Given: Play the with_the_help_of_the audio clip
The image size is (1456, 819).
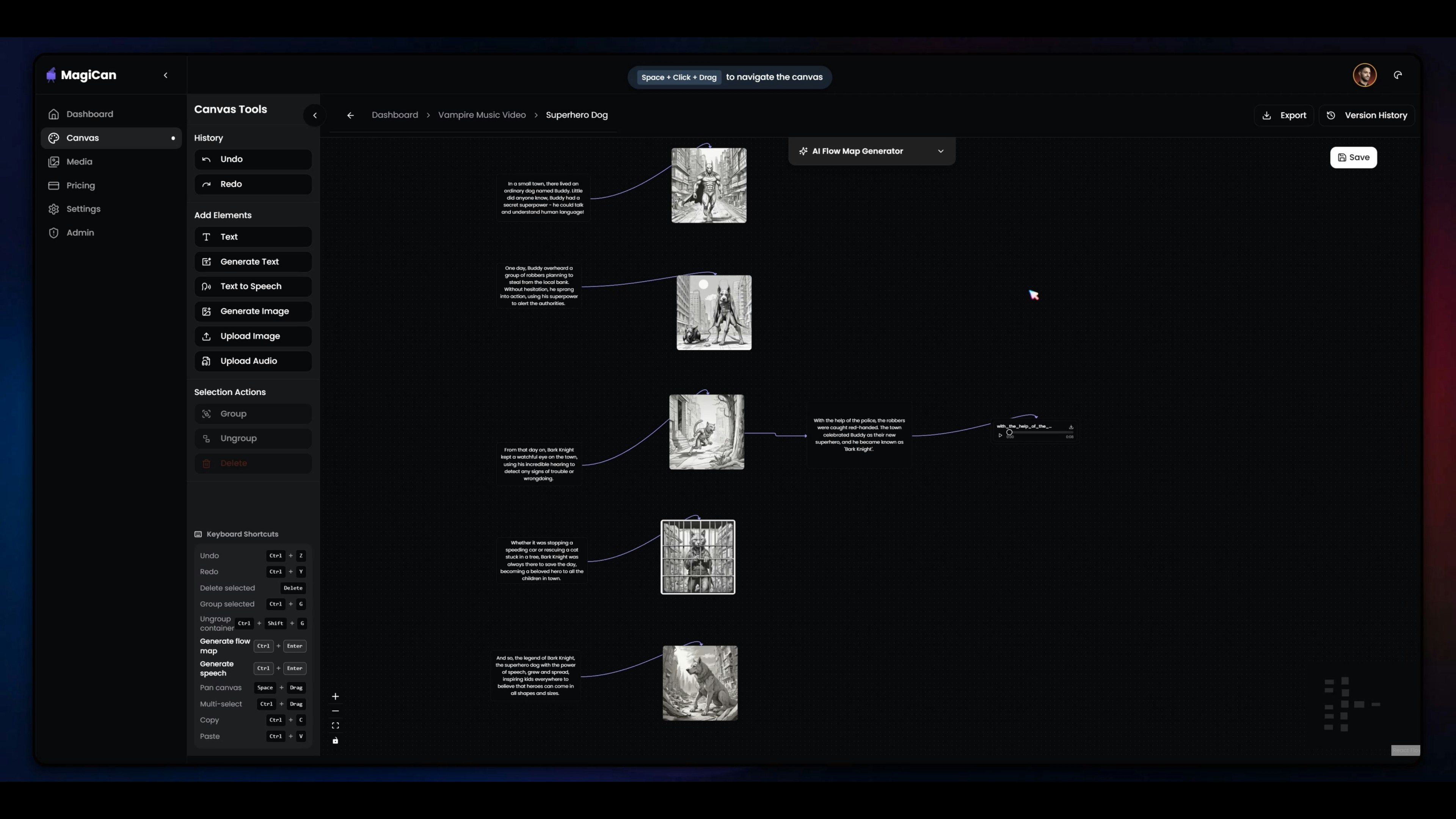Looking at the screenshot, I should [x=1000, y=436].
